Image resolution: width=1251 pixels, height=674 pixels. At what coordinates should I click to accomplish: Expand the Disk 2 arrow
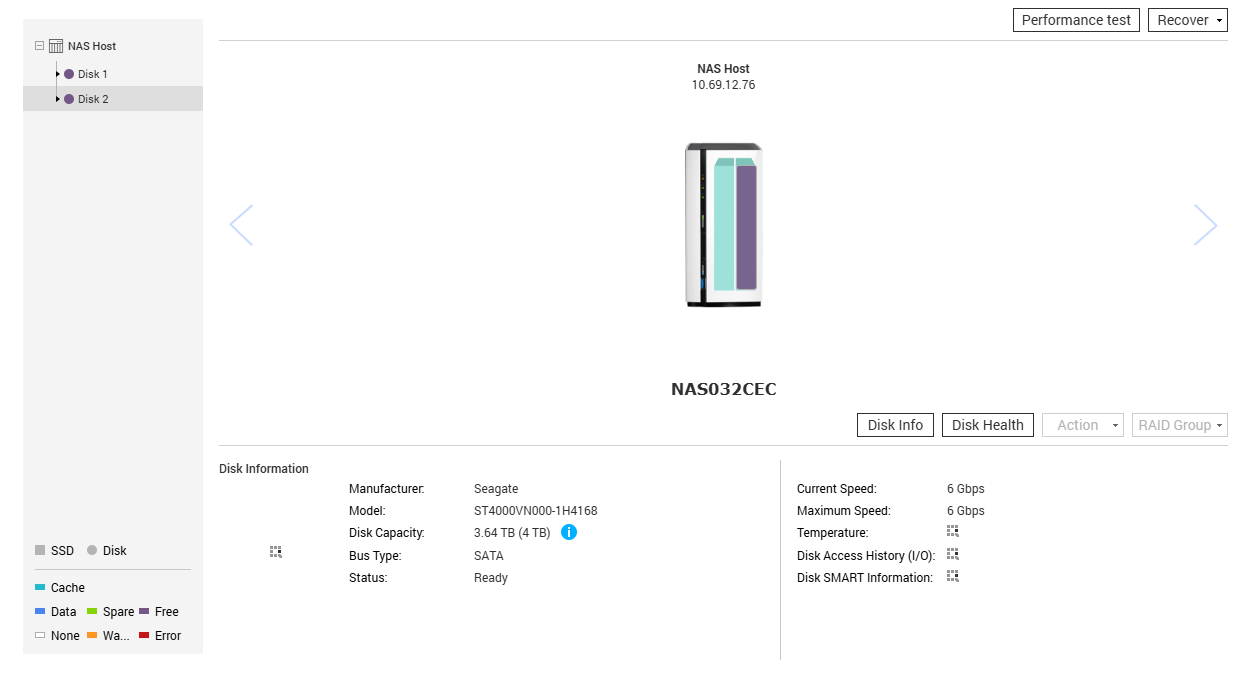tap(58, 99)
